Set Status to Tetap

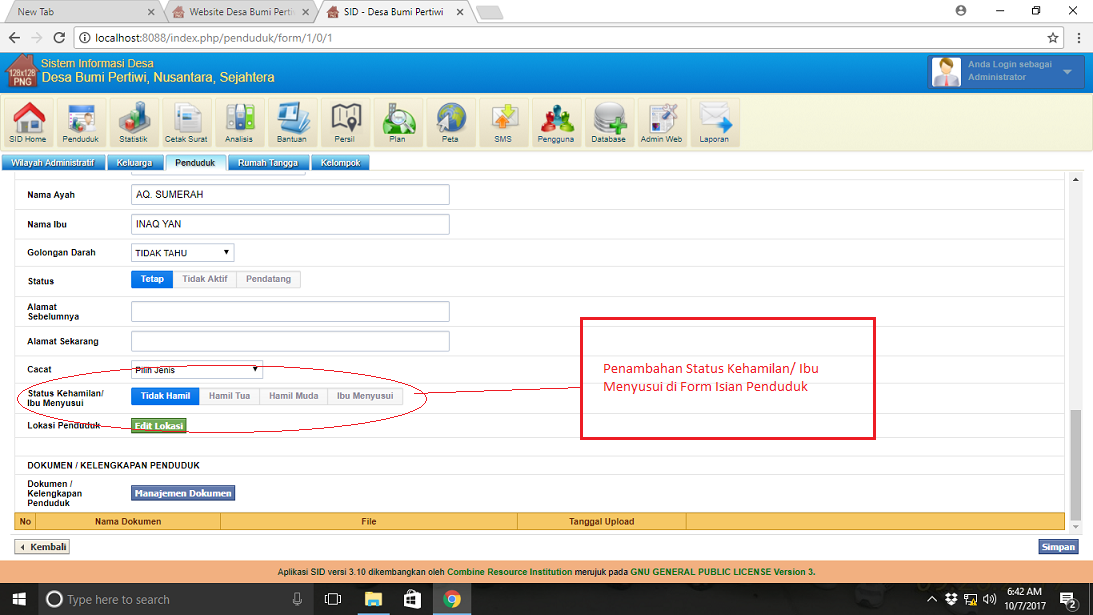(152, 279)
